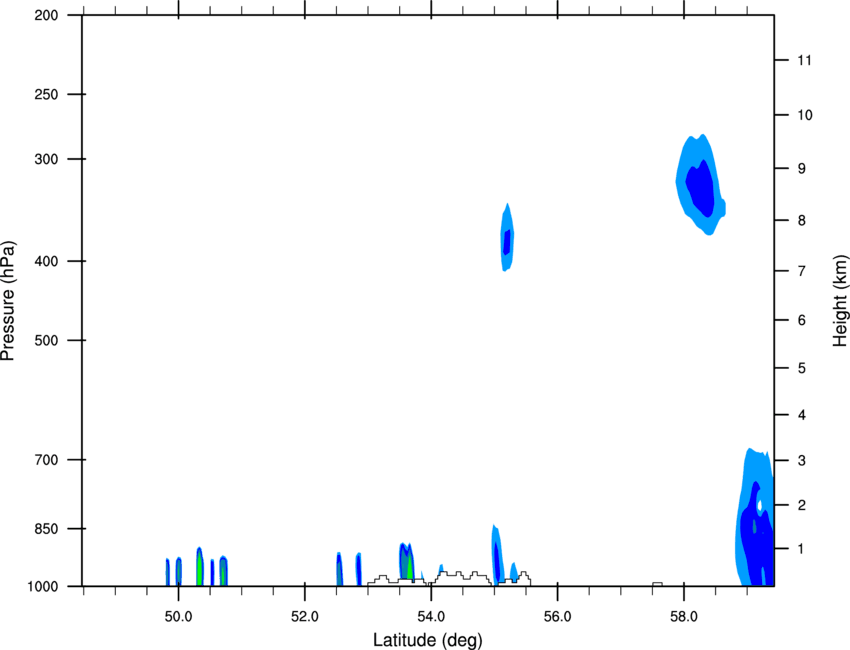Pick the 11 km height label
Image resolution: width=850 pixels, height=650 pixels.
click(x=804, y=60)
